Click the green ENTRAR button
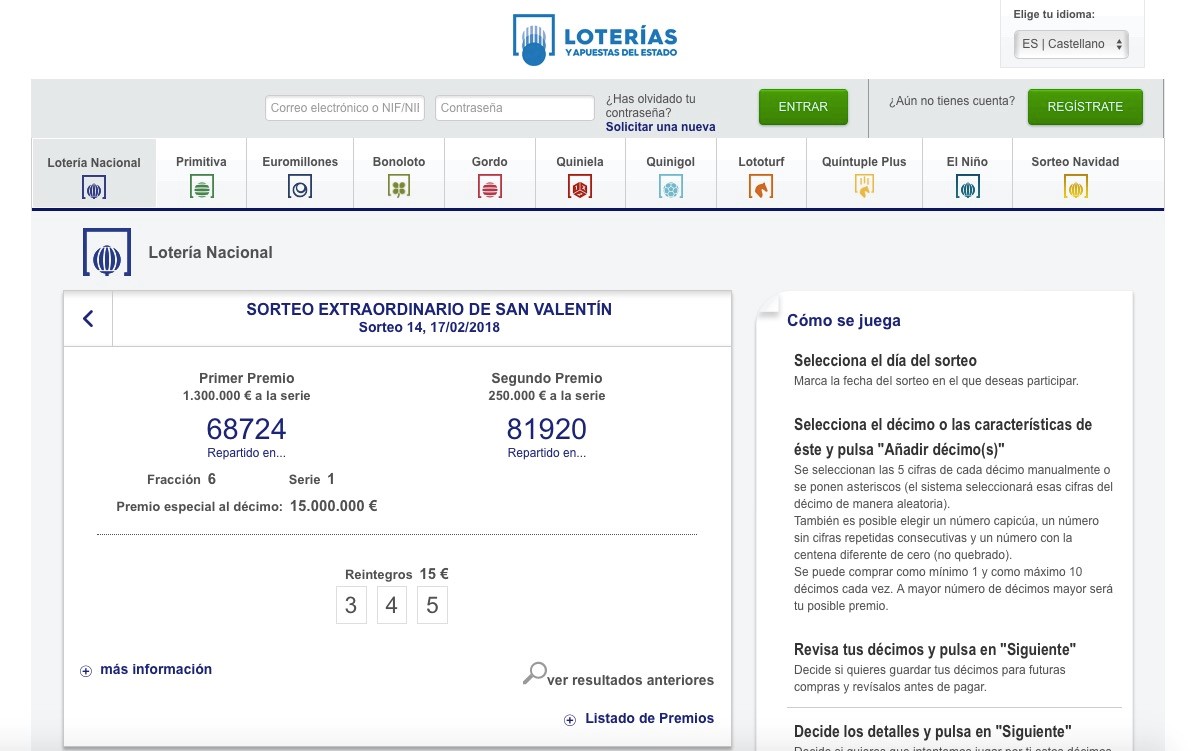 (x=803, y=107)
